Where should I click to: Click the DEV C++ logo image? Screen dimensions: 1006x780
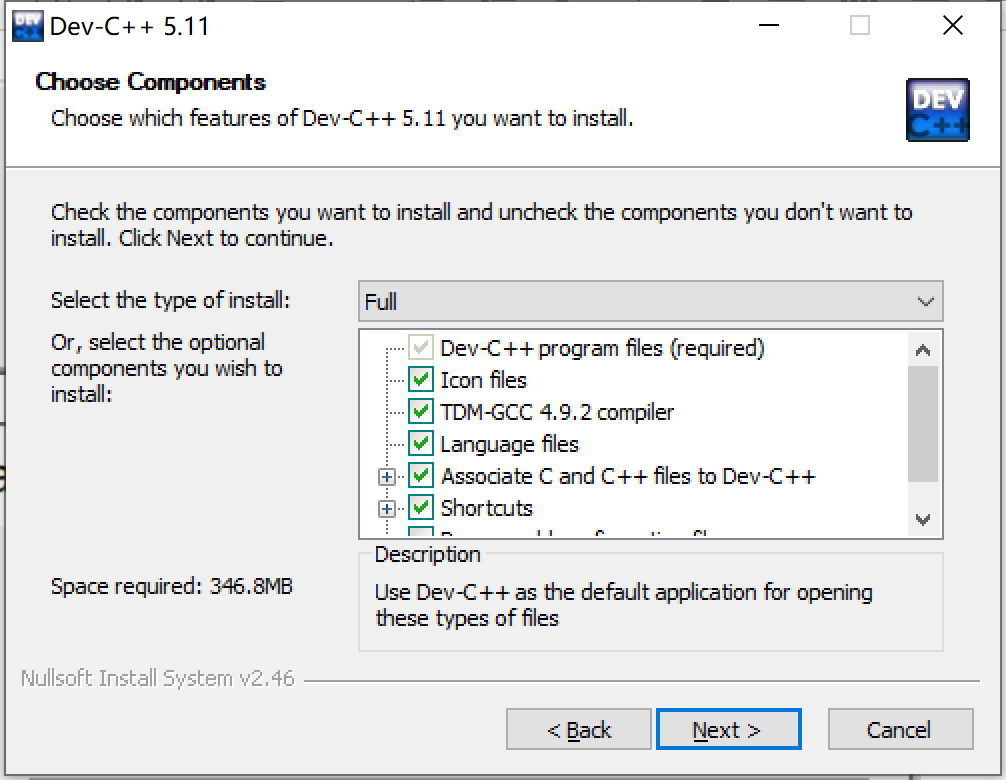click(x=937, y=110)
